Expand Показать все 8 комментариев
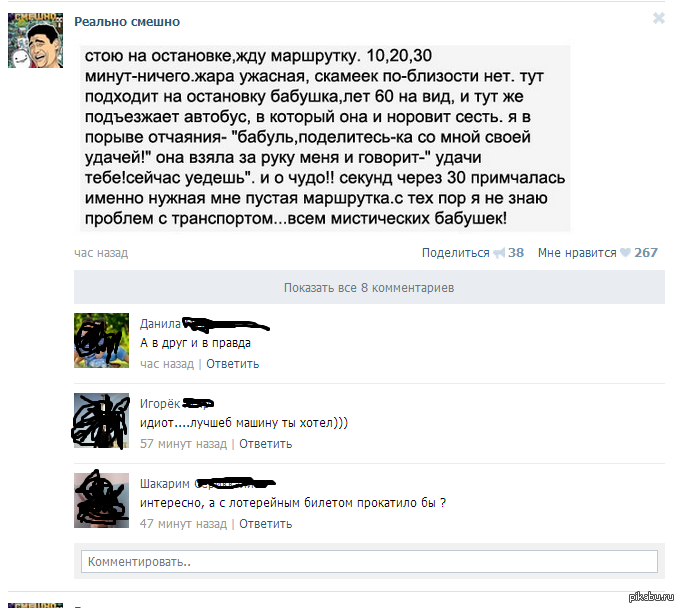 coord(369,288)
